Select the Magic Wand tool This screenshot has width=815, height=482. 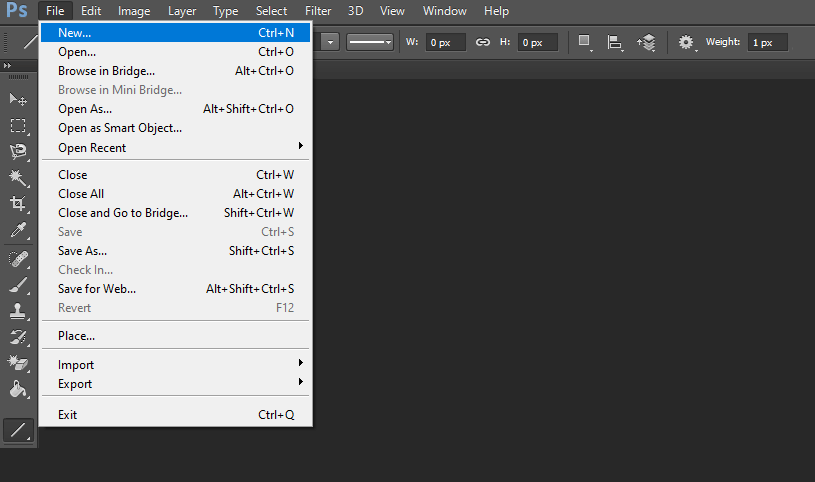coord(18,178)
